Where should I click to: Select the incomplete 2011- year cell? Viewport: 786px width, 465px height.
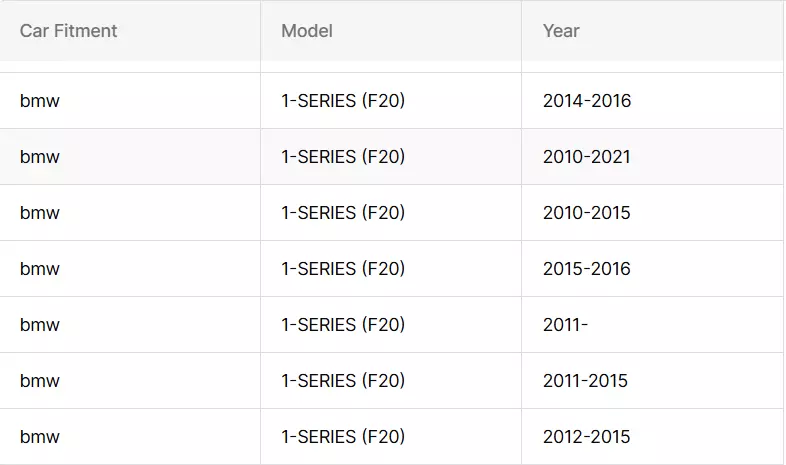(x=565, y=325)
